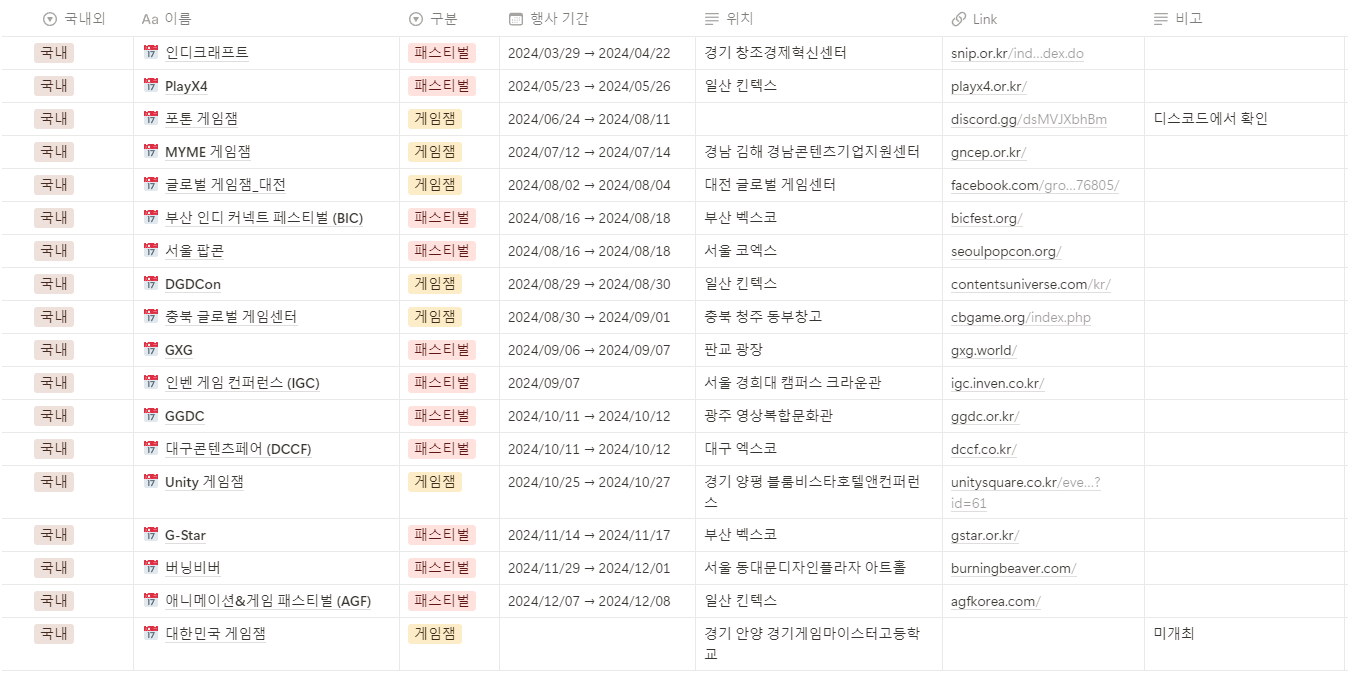Click date 2024/09/07 in IGC row
Screen dimensions: 1348x673
[x=544, y=383]
